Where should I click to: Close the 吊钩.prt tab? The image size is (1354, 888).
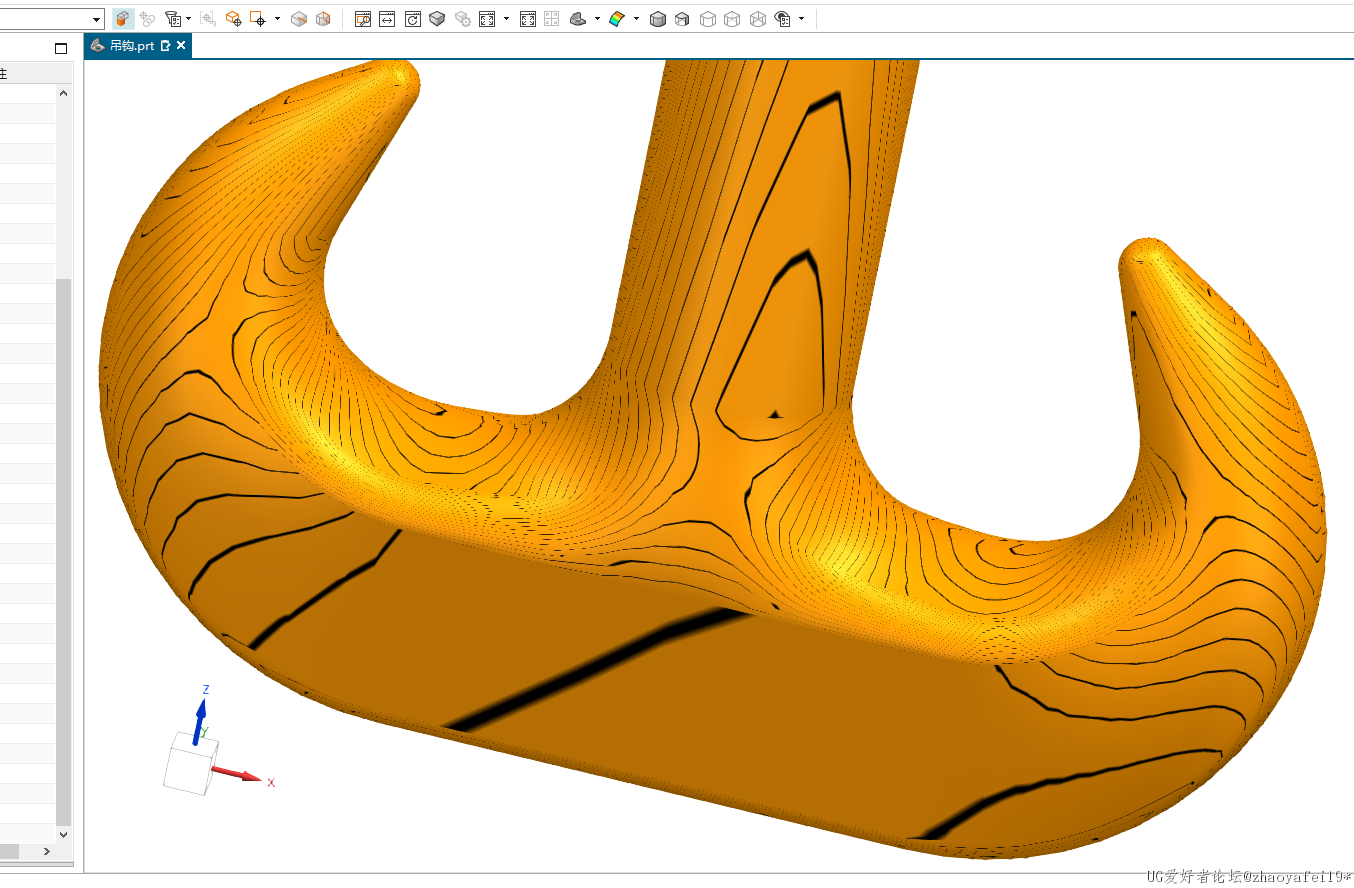click(181, 45)
